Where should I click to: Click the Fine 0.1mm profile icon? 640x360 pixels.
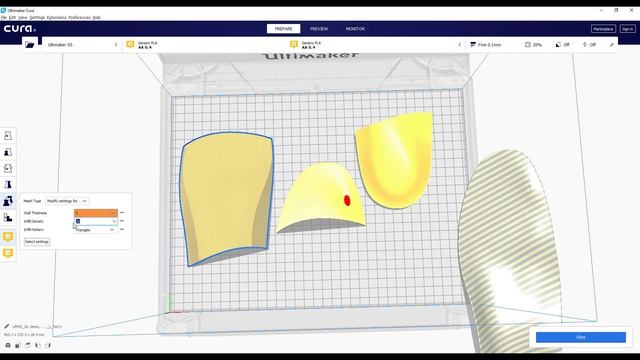pos(473,44)
